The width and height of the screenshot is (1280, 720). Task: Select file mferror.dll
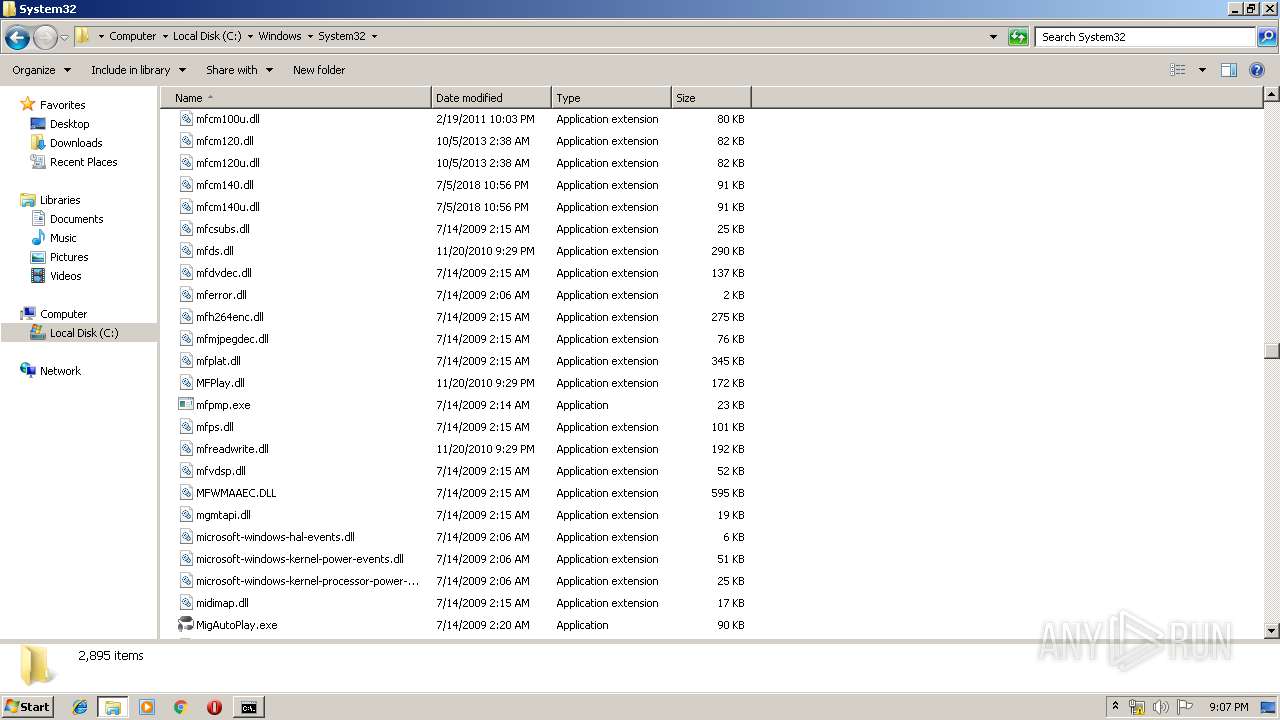[x=221, y=295]
